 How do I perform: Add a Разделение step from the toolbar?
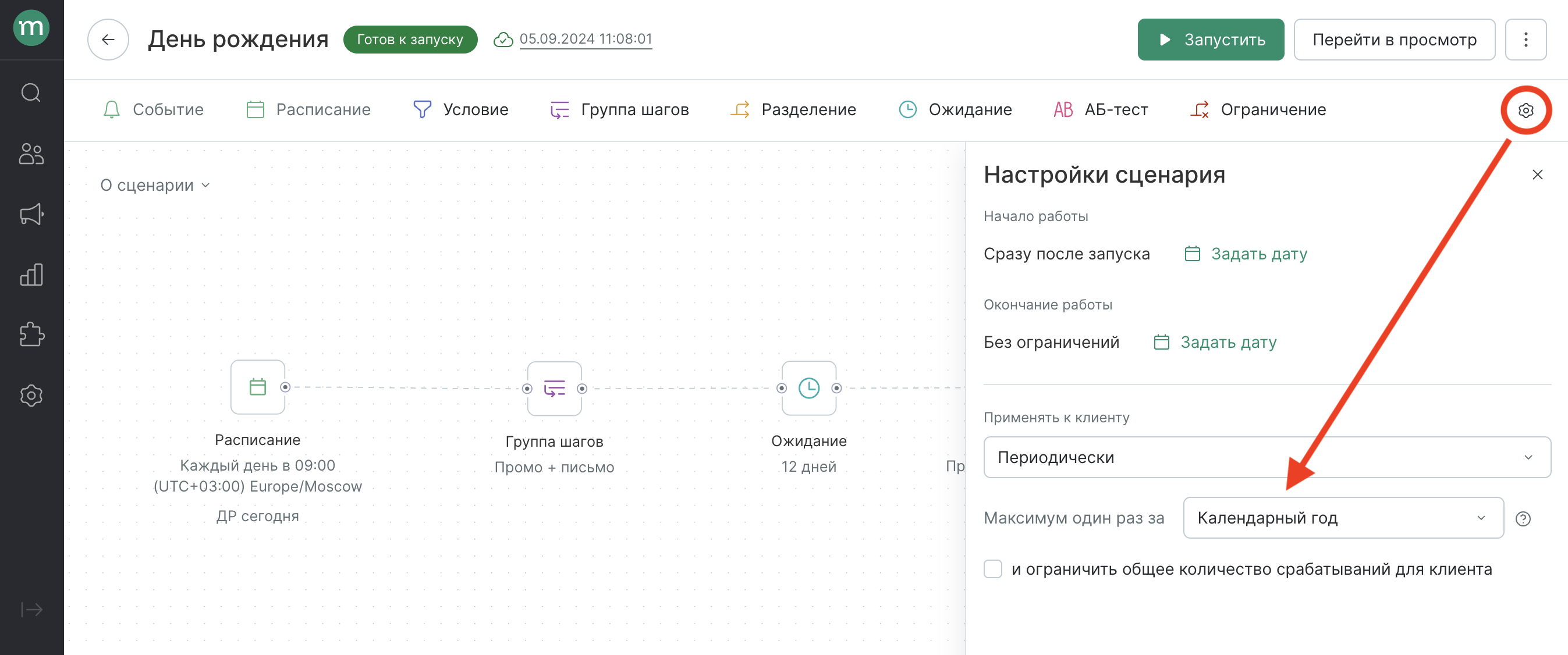tap(793, 109)
